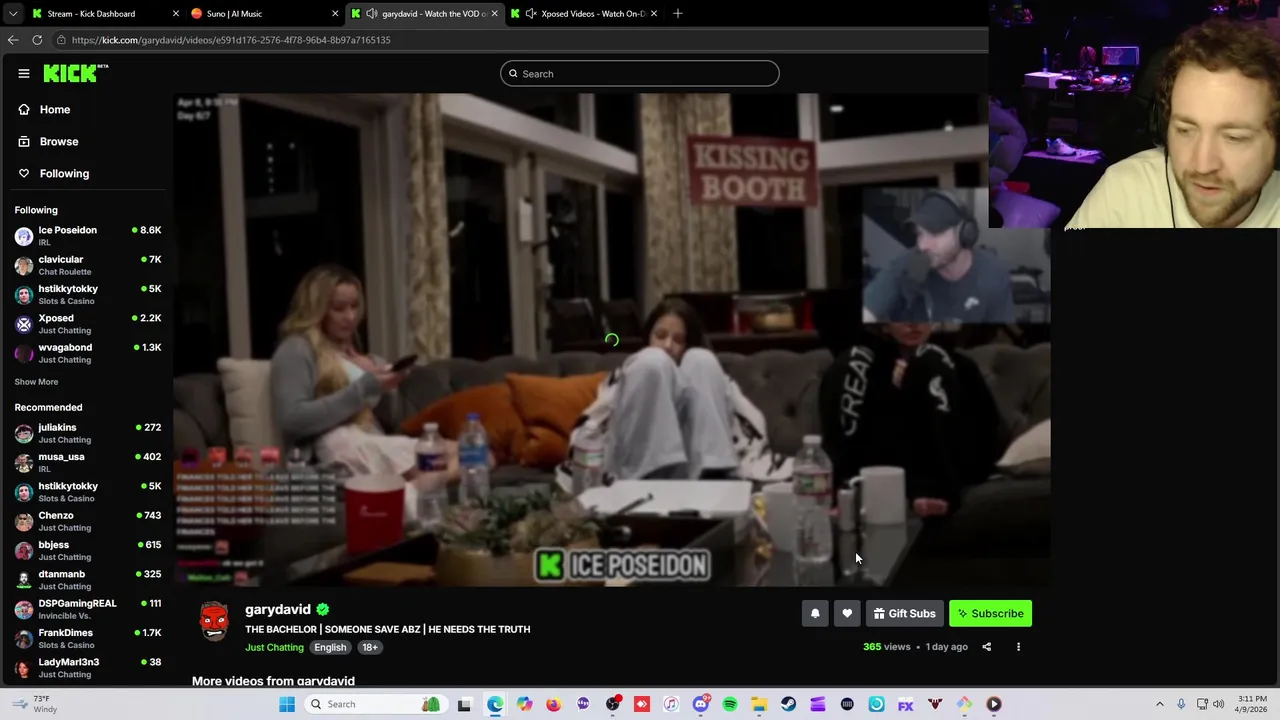The image size is (1280, 720).
Task: Click the system tray microphone icon
Action: click(1181, 704)
